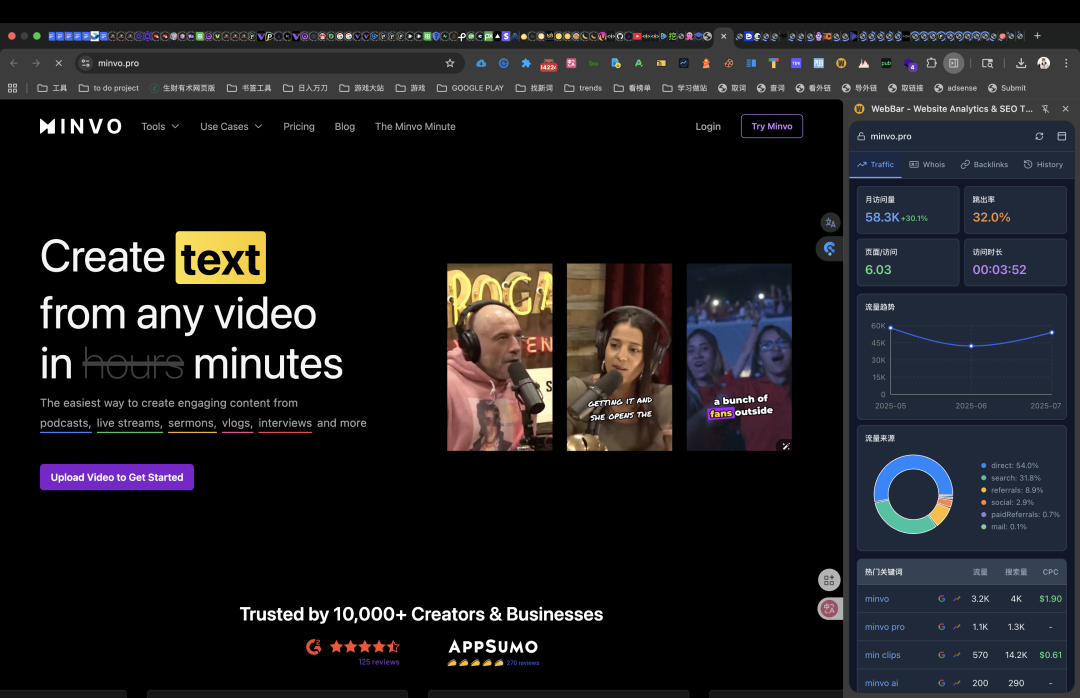
Task: Open site information icon beside minvo.pro URL
Action: (85, 63)
